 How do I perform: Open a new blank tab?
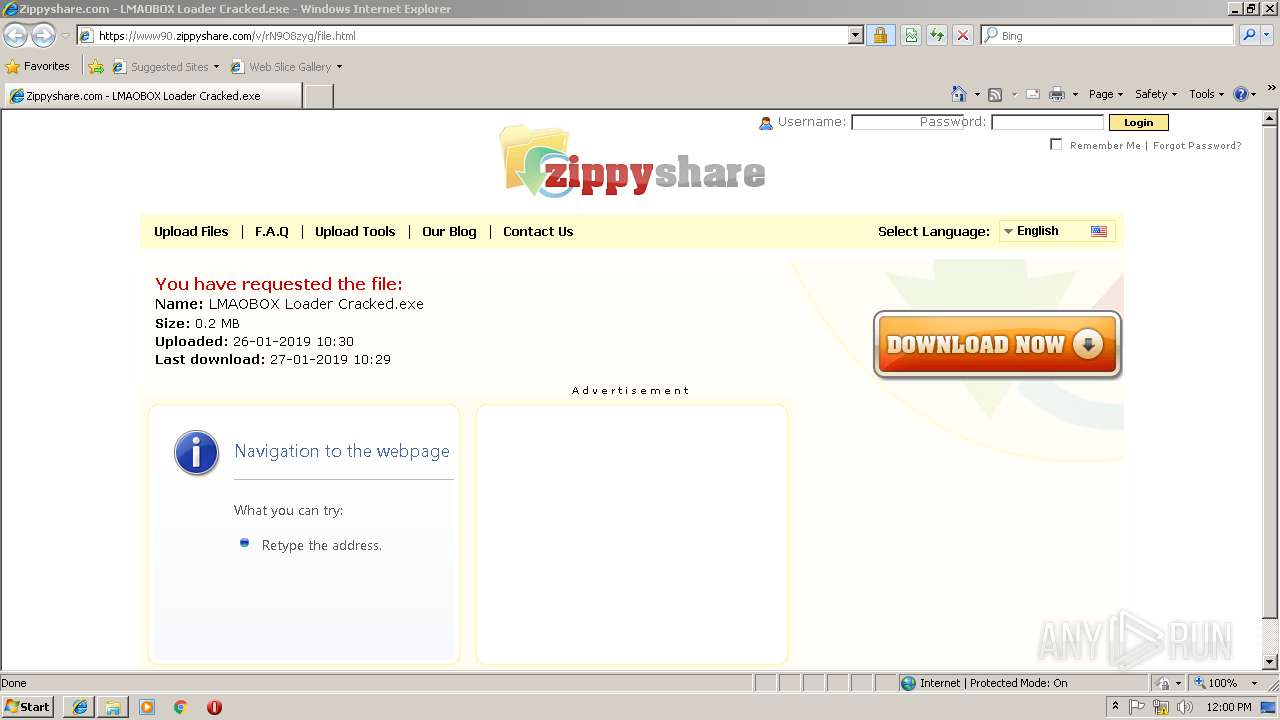318,96
